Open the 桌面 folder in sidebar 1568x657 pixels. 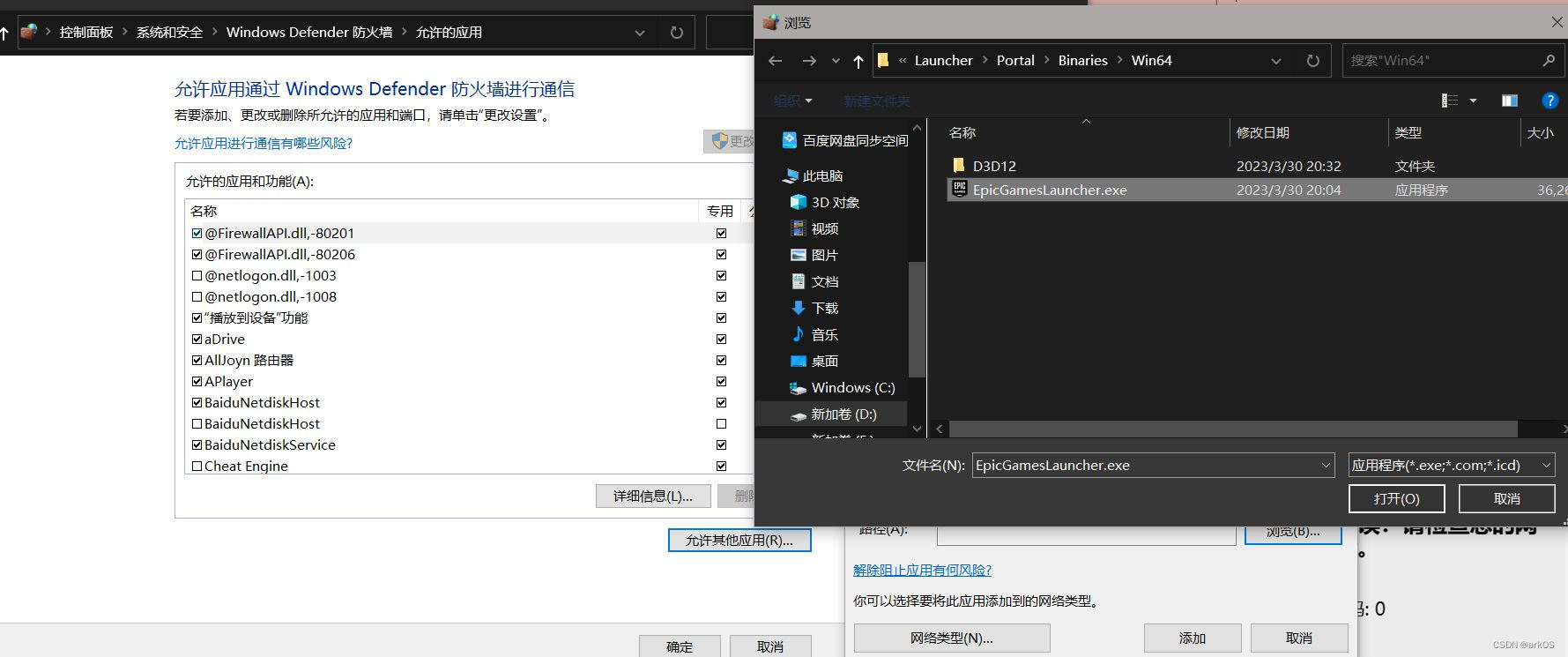coord(814,361)
